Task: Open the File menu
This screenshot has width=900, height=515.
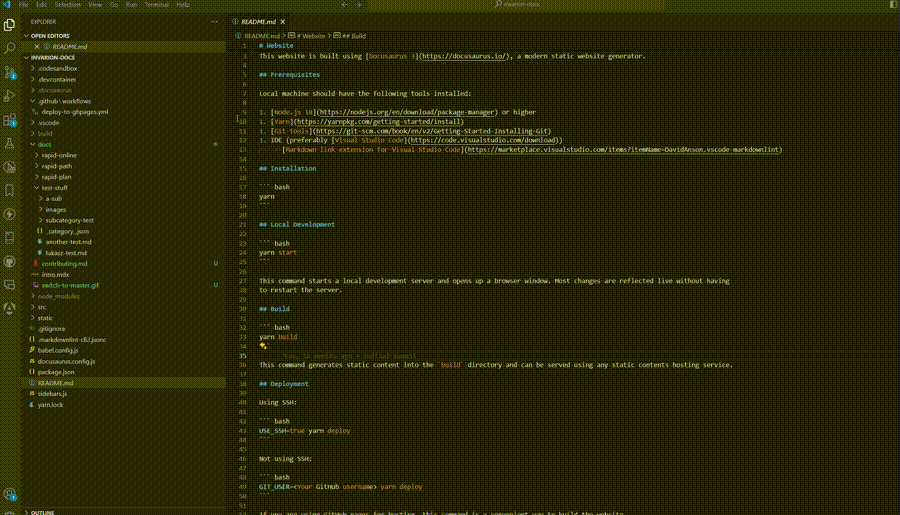Action: pos(24,5)
